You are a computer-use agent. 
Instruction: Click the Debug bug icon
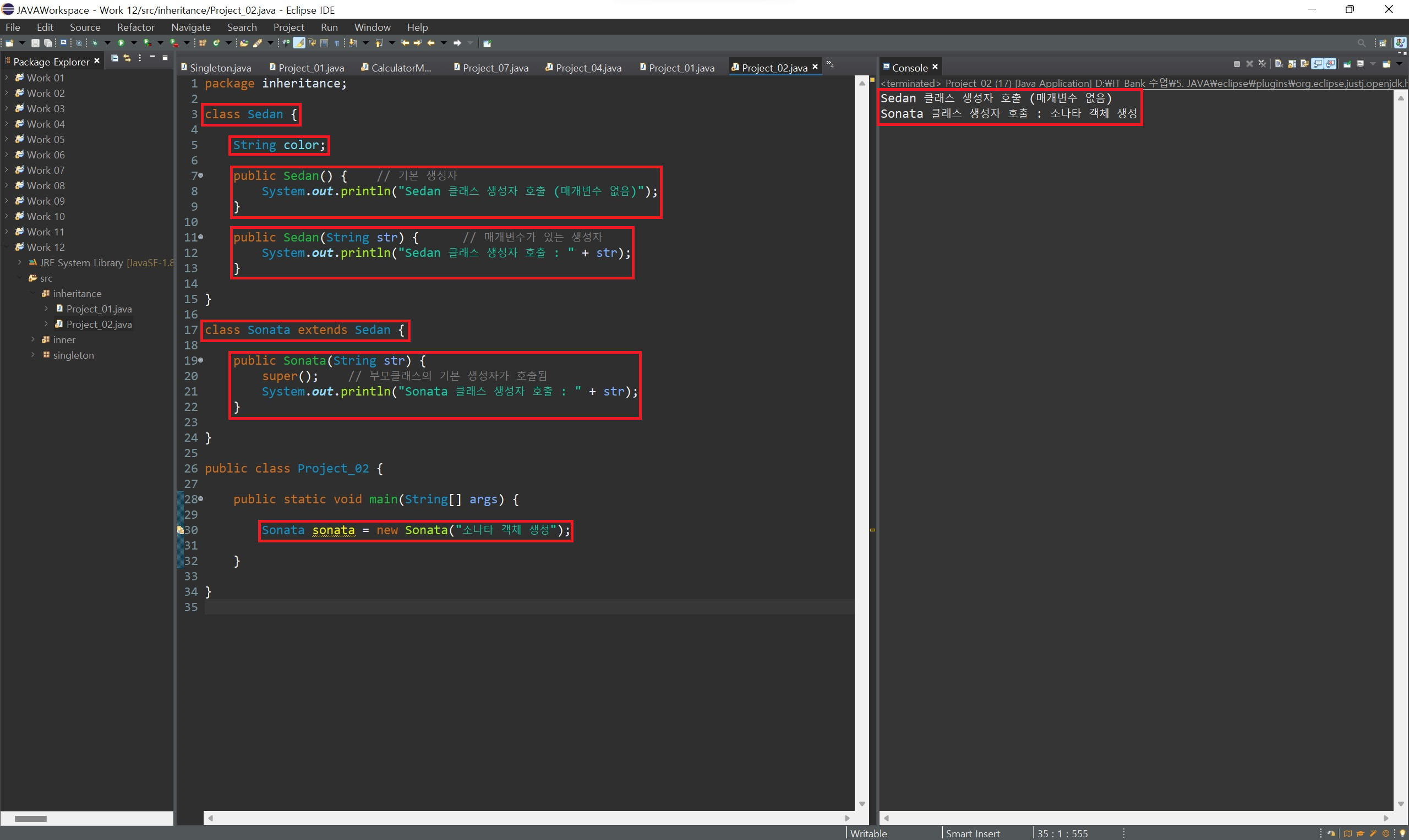pyautogui.click(x=95, y=43)
